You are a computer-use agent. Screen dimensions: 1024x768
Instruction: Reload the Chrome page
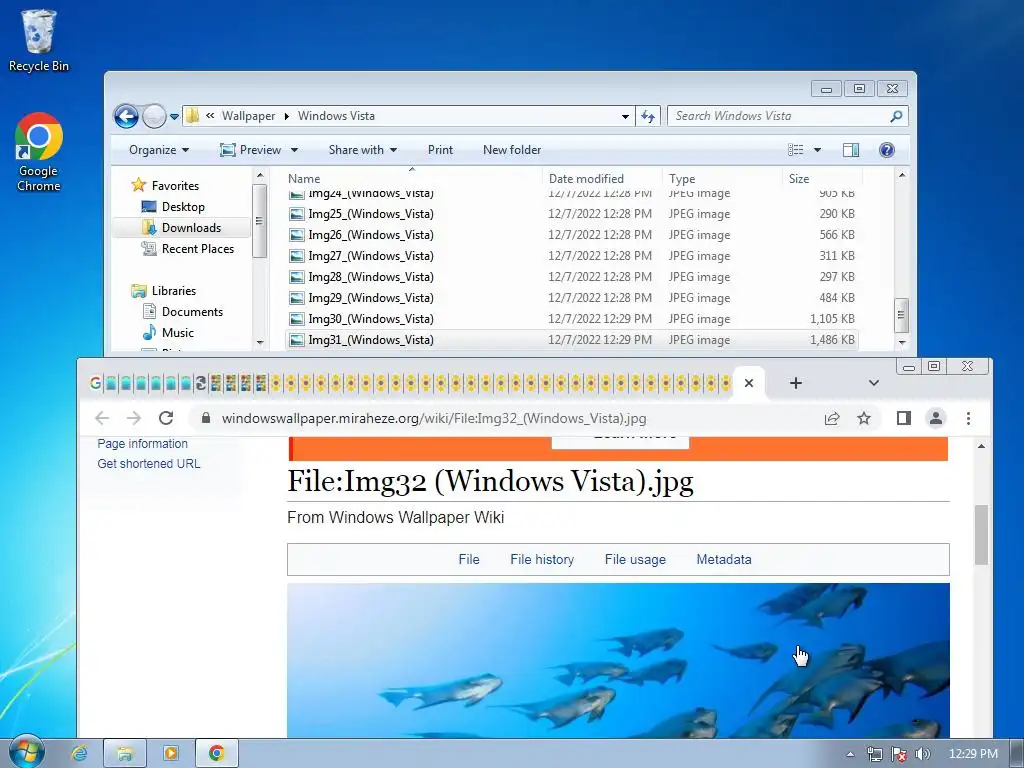pyautogui.click(x=166, y=419)
